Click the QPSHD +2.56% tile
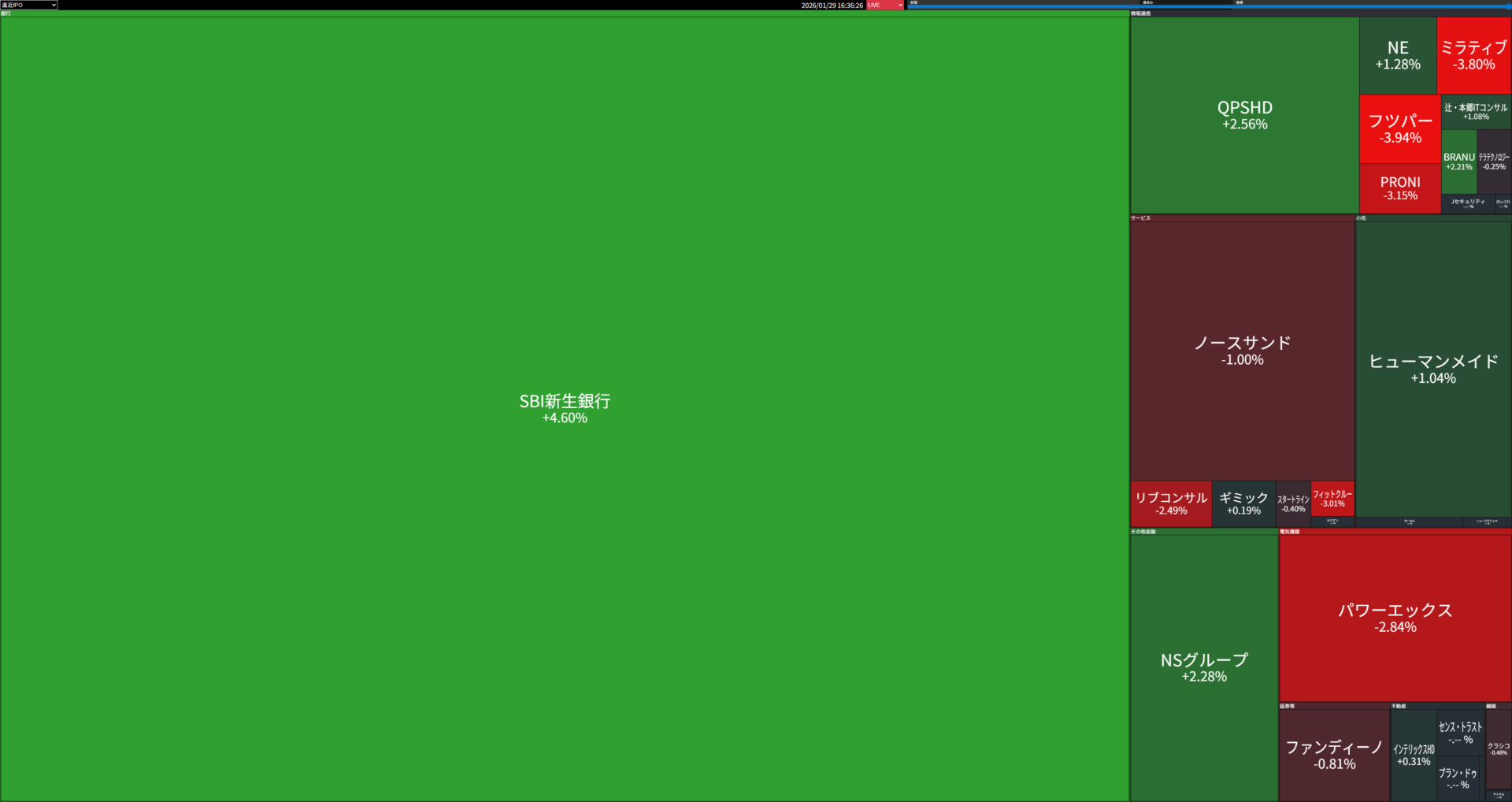Viewport: 1512px width, 802px height. pyautogui.click(x=1244, y=115)
